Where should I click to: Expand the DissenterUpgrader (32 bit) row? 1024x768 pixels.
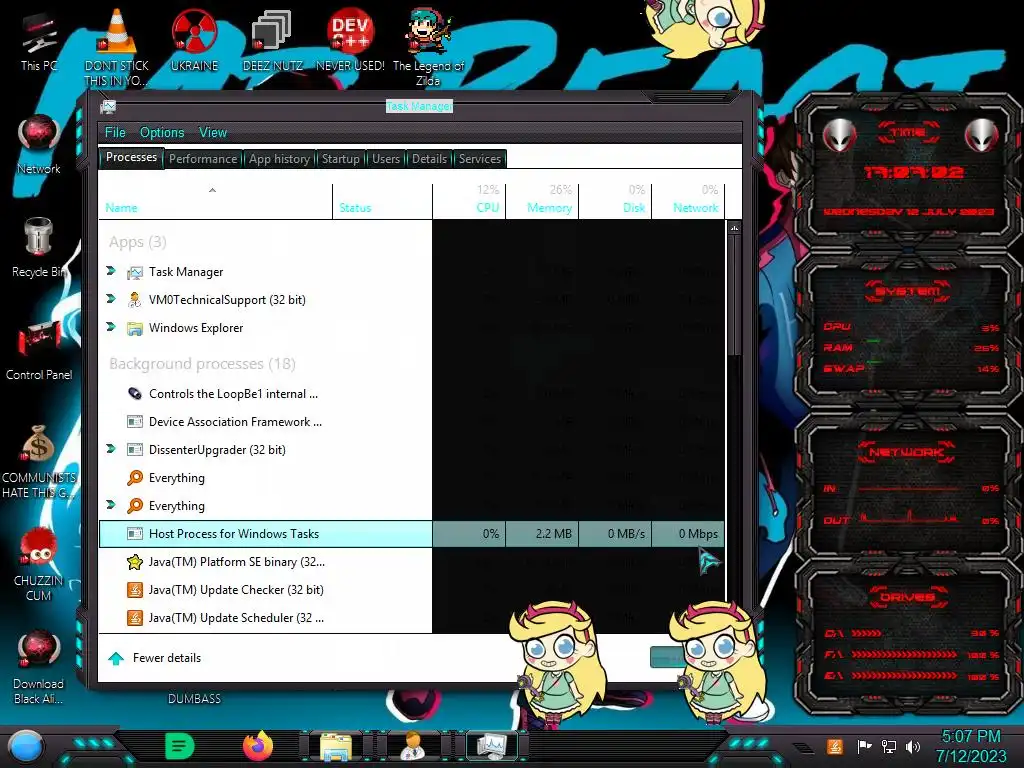tap(111, 449)
